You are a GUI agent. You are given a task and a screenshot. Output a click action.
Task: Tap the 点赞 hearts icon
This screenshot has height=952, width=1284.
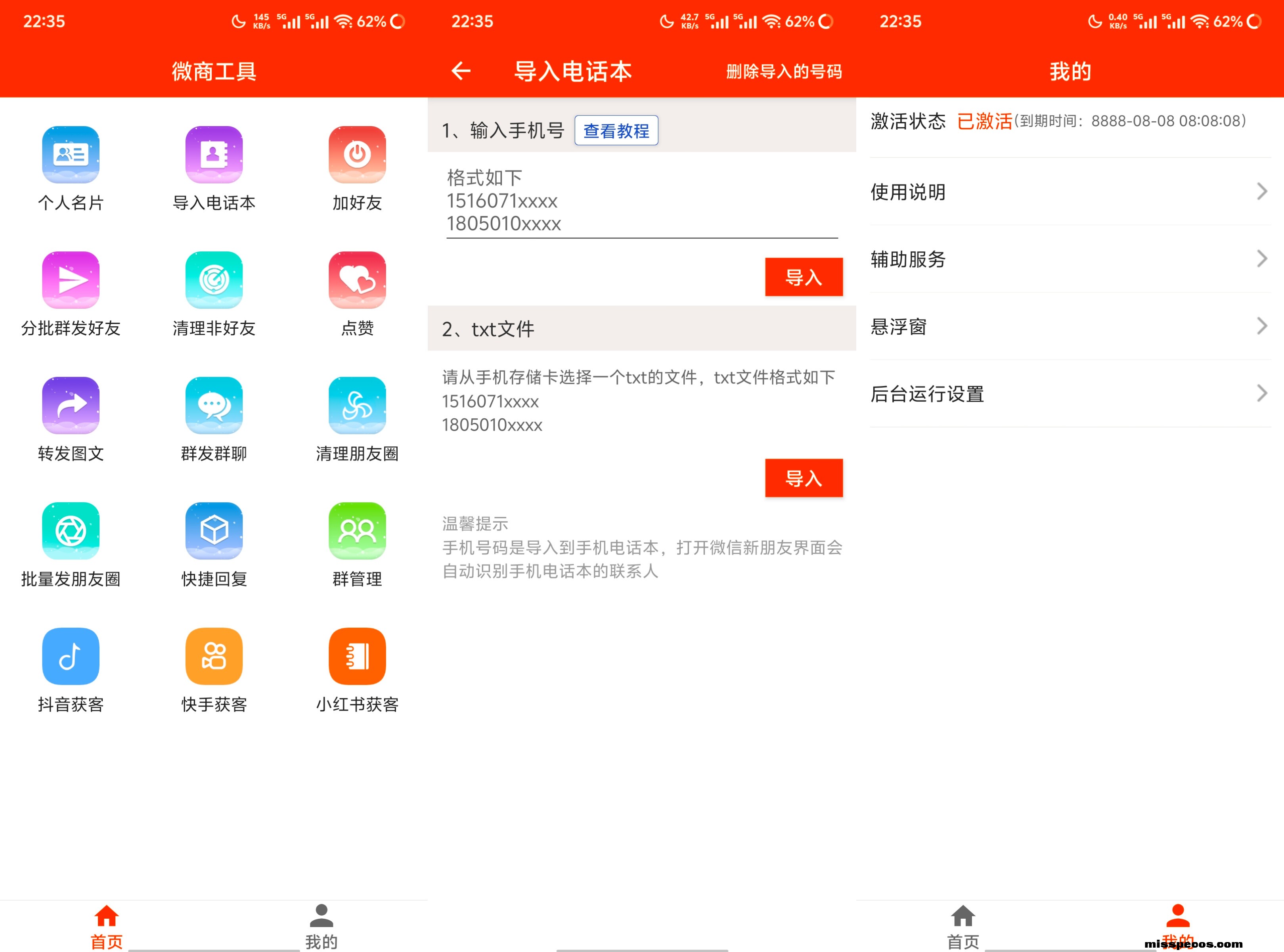click(x=357, y=280)
